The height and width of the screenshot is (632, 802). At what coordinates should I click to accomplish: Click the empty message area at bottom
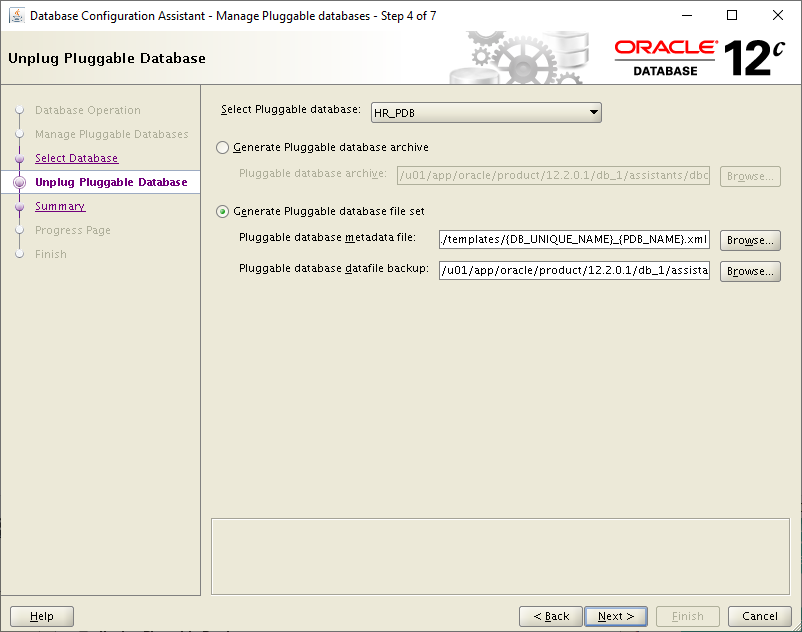coord(500,556)
